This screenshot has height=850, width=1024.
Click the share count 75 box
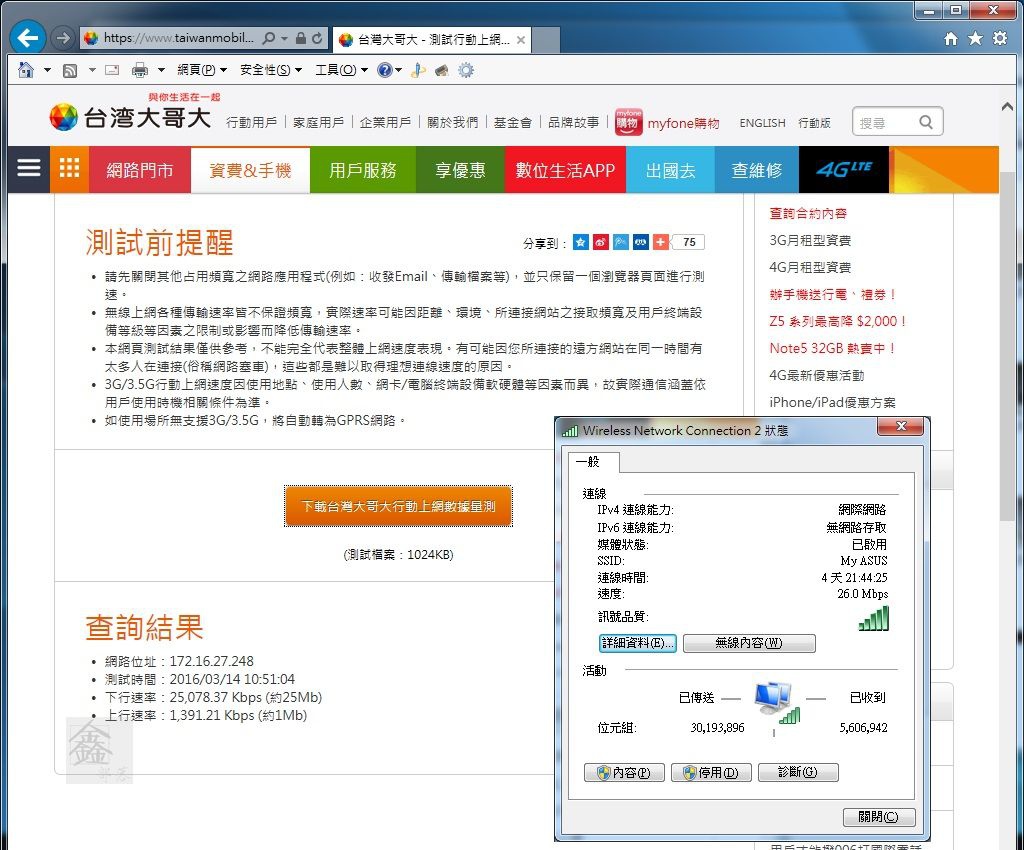pyautogui.click(x=689, y=242)
